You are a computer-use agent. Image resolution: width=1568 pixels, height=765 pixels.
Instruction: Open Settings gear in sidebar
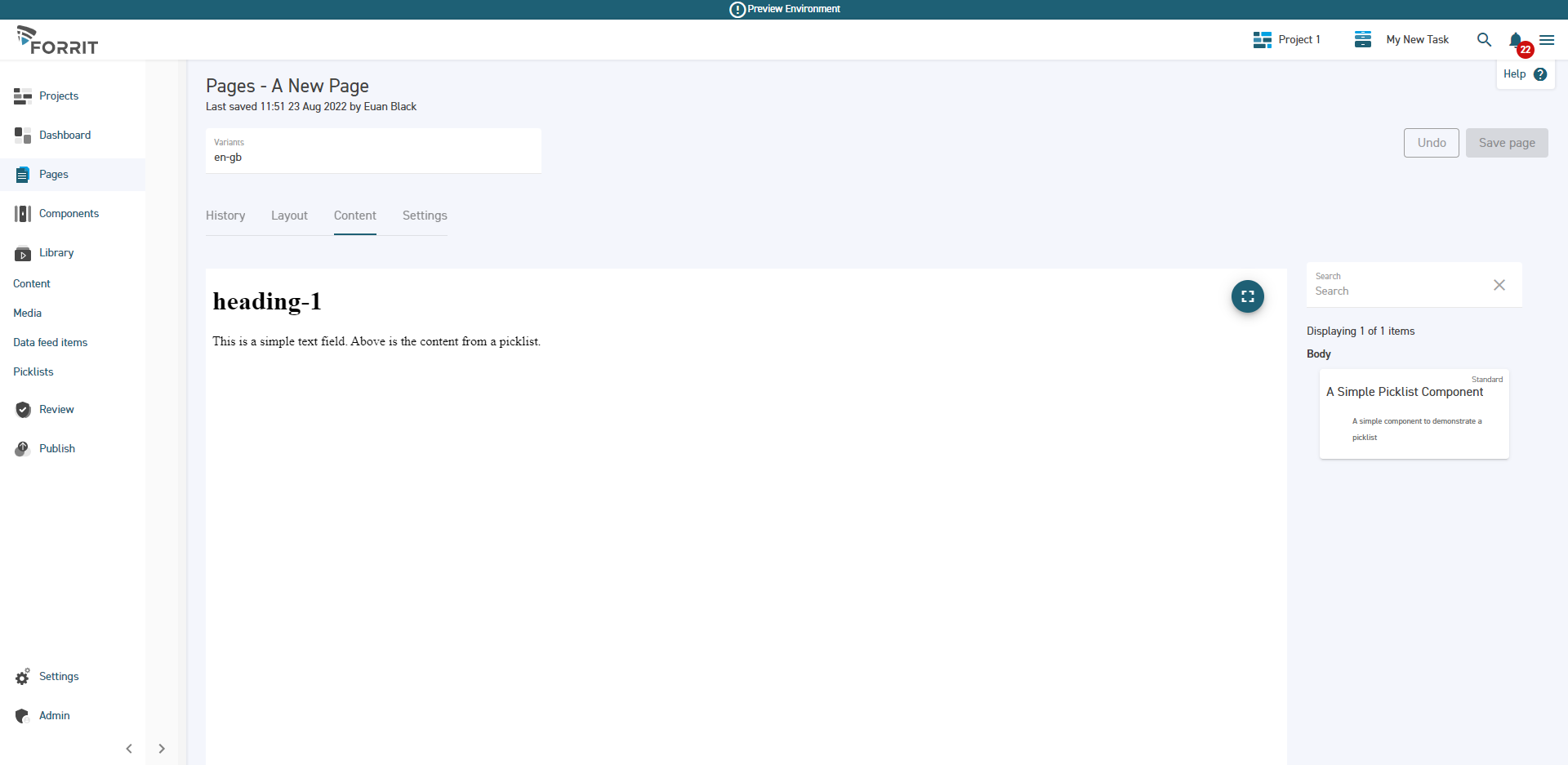pos(23,677)
